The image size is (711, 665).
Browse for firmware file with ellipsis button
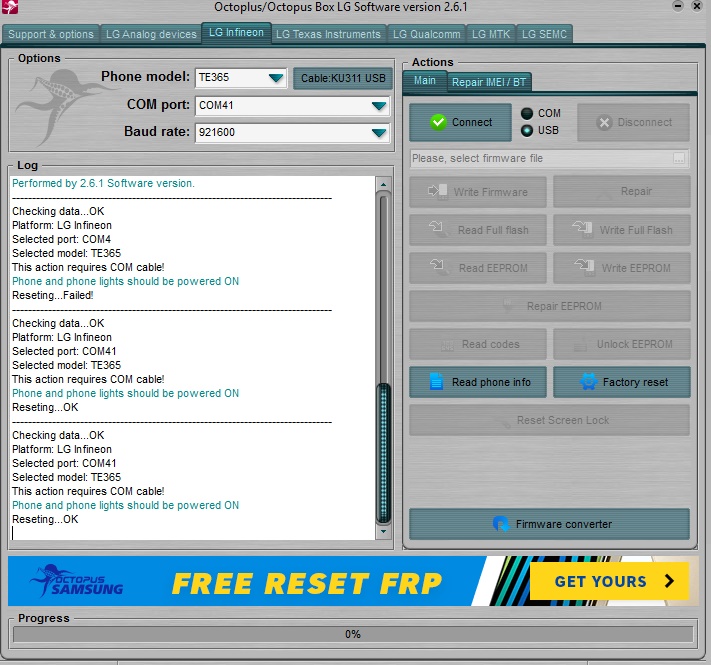(x=678, y=158)
